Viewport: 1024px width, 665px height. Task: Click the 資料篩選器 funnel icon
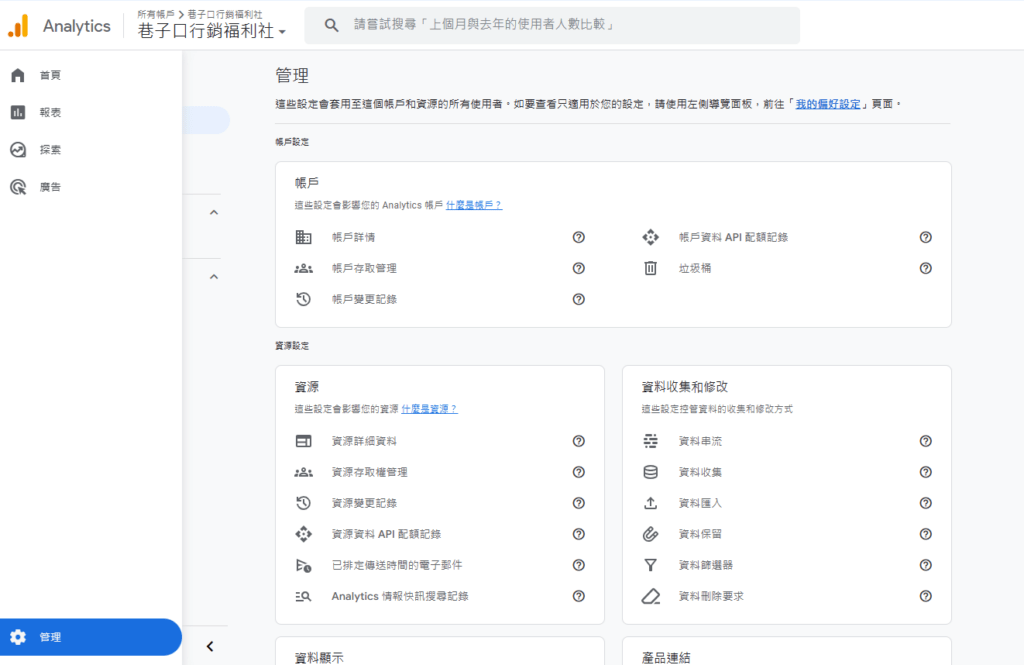click(650, 565)
